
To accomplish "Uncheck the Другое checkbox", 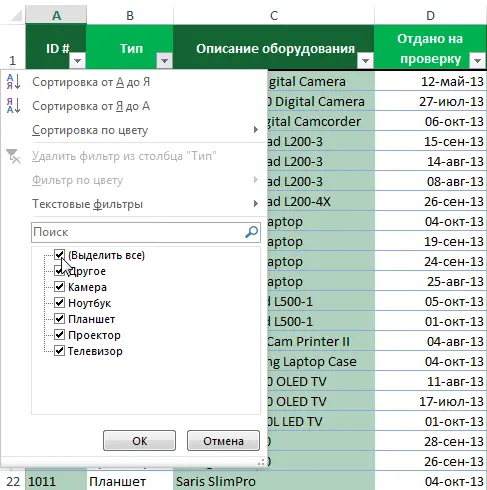I will 59,271.
